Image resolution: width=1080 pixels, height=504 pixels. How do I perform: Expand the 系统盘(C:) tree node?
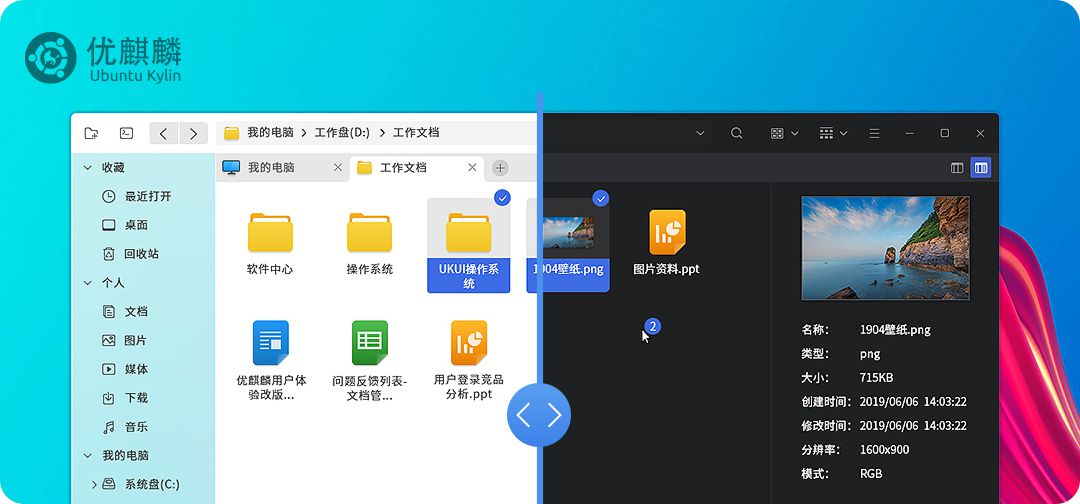94,485
